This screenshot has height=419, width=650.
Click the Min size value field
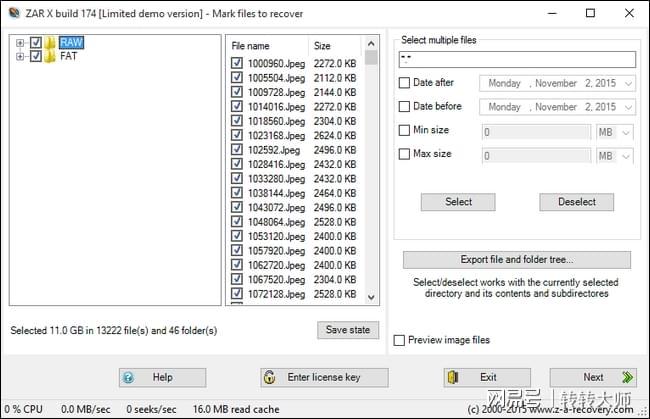pos(536,133)
